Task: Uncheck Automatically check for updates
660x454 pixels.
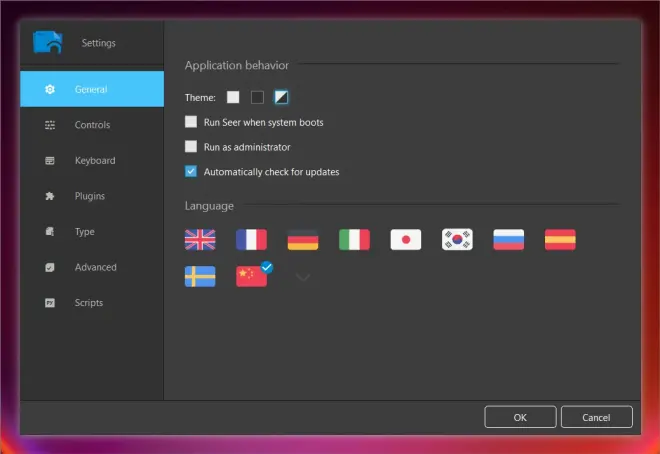Action: 191,171
